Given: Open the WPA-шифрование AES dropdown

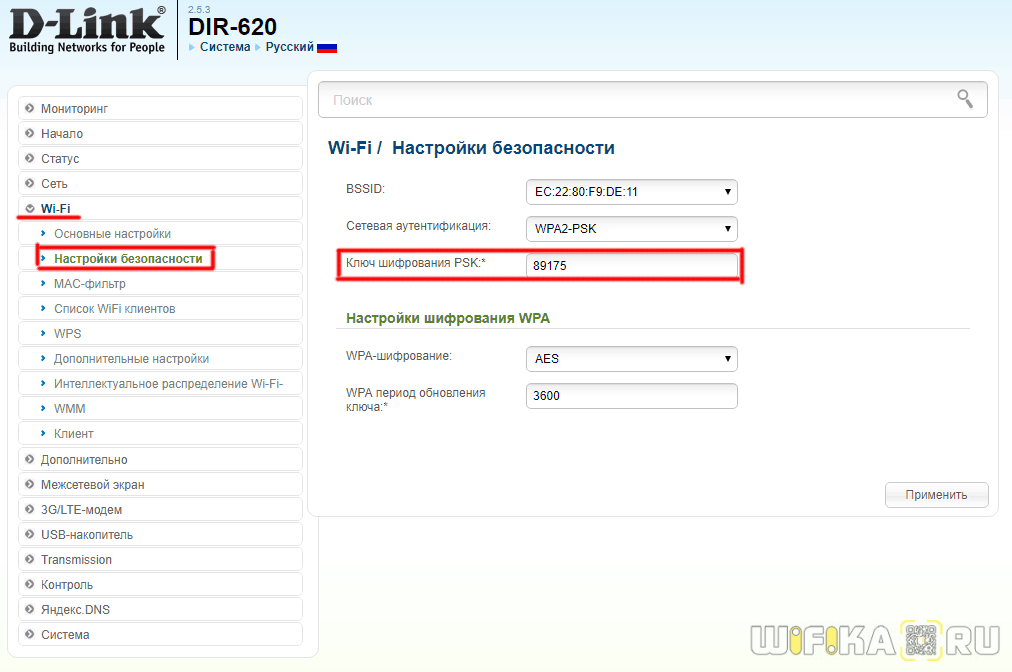Looking at the screenshot, I should (631, 358).
